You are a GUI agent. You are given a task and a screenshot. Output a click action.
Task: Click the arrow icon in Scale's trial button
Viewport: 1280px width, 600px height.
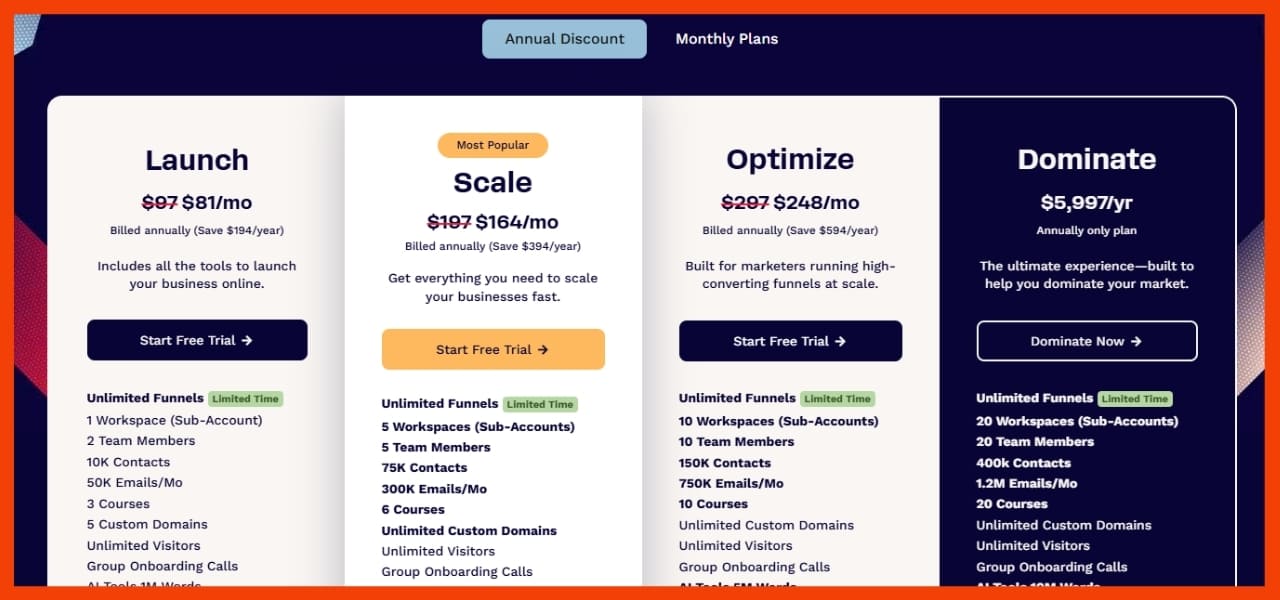click(543, 349)
